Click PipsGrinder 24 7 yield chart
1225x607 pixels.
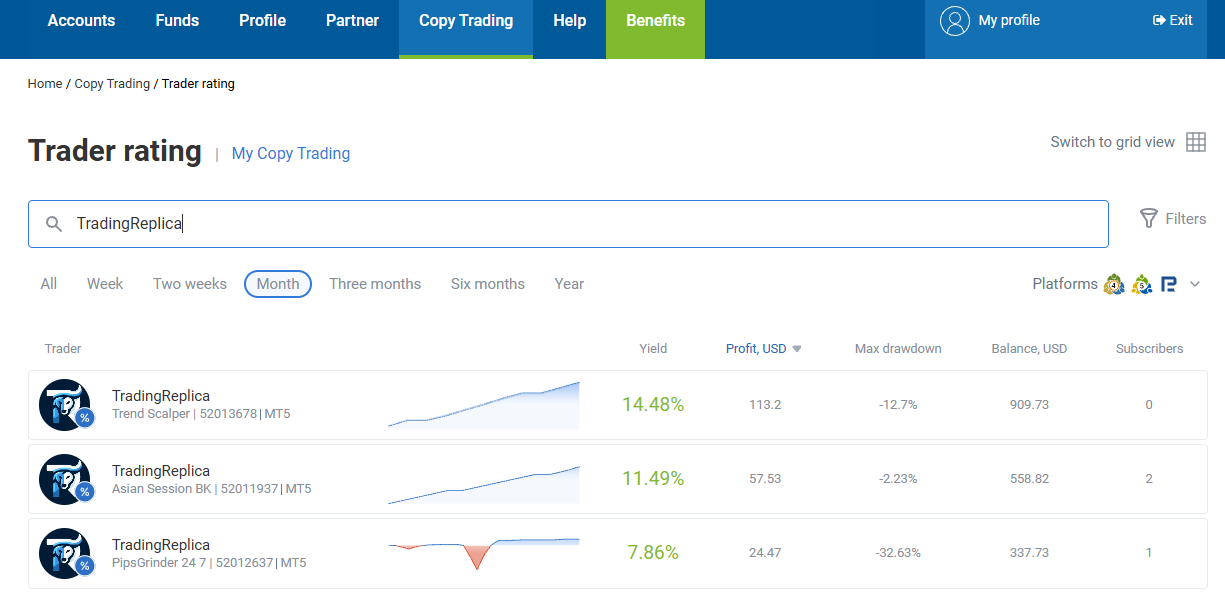[x=484, y=554]
